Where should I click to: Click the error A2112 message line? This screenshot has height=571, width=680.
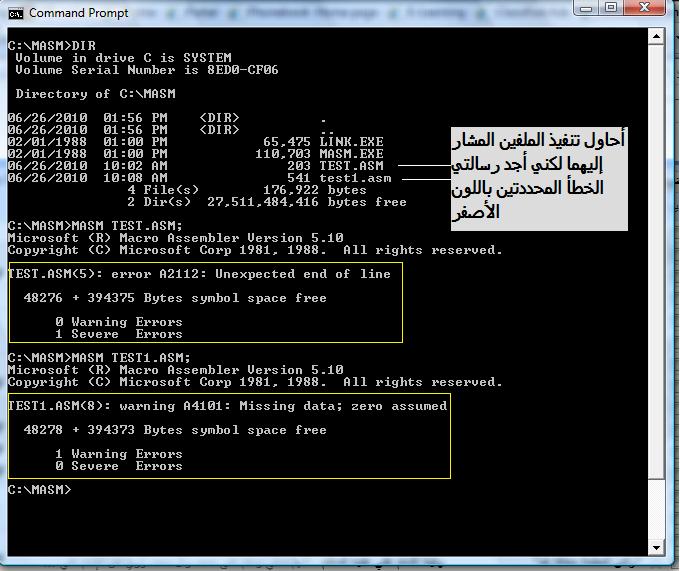click(x=199, y=274)
